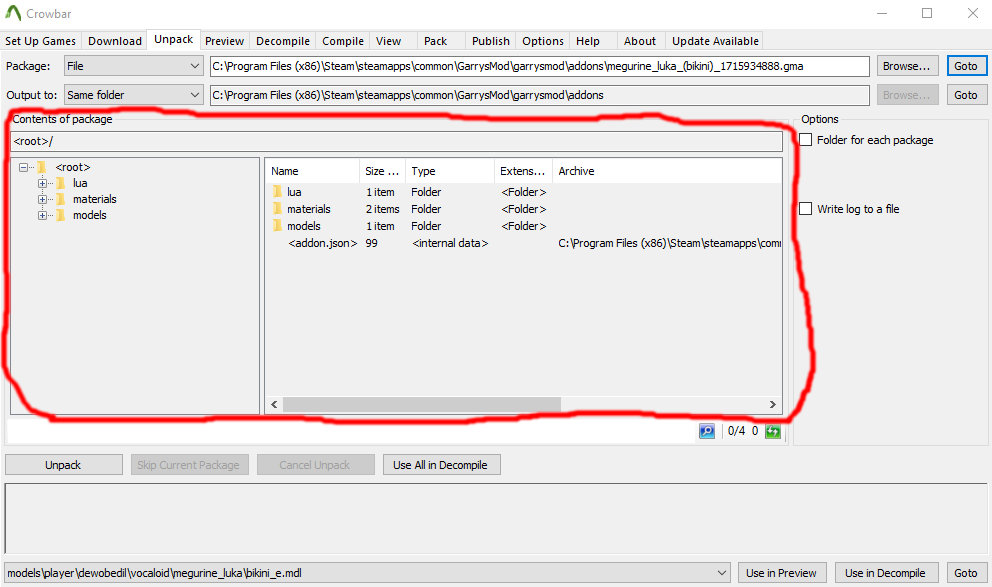Viewport: 992px width, 587px height.
Task: Enable Folder for each package option
Action: [x=805, y=140]
